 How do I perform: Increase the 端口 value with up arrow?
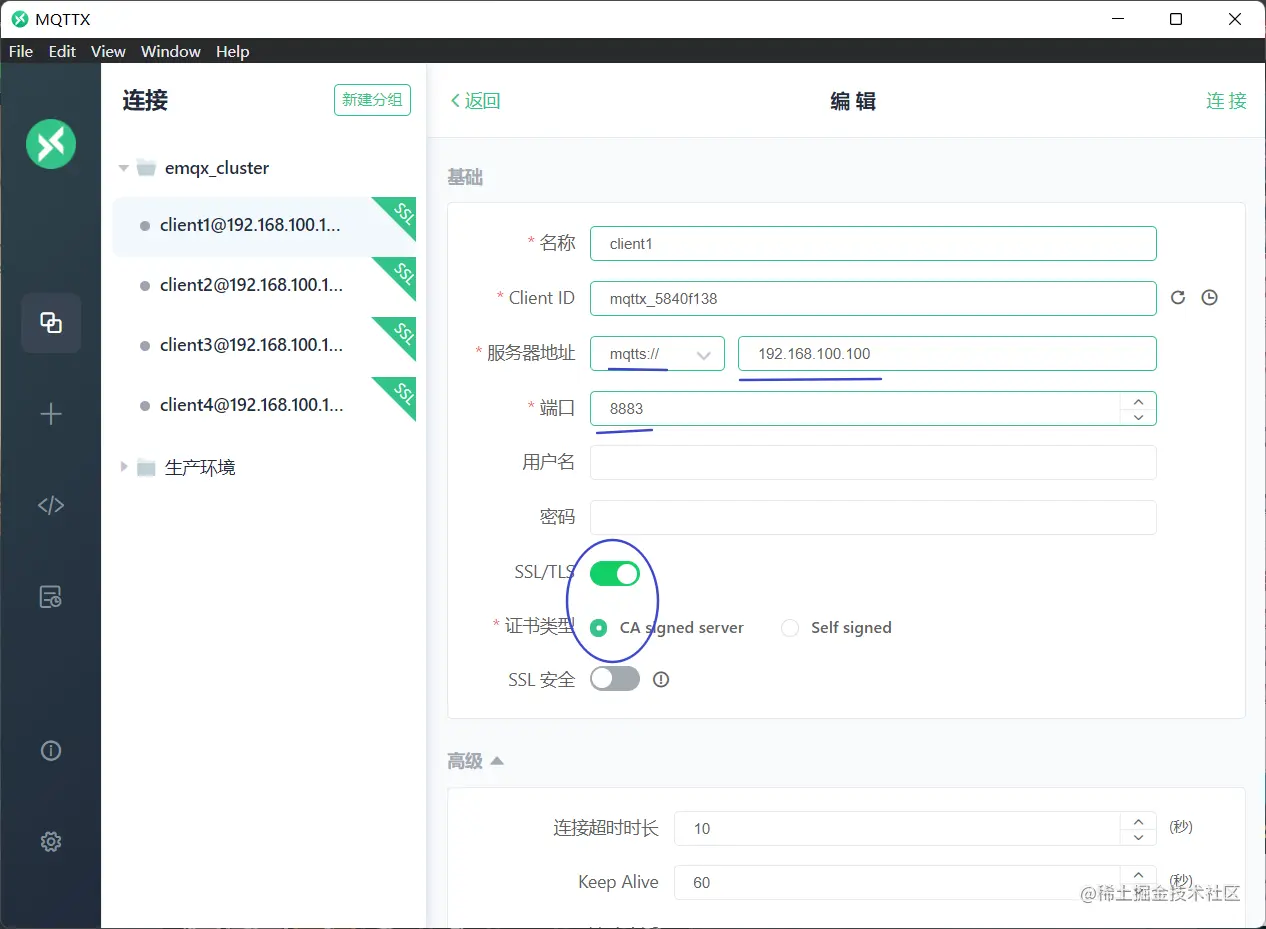[x=1138, y=400]
